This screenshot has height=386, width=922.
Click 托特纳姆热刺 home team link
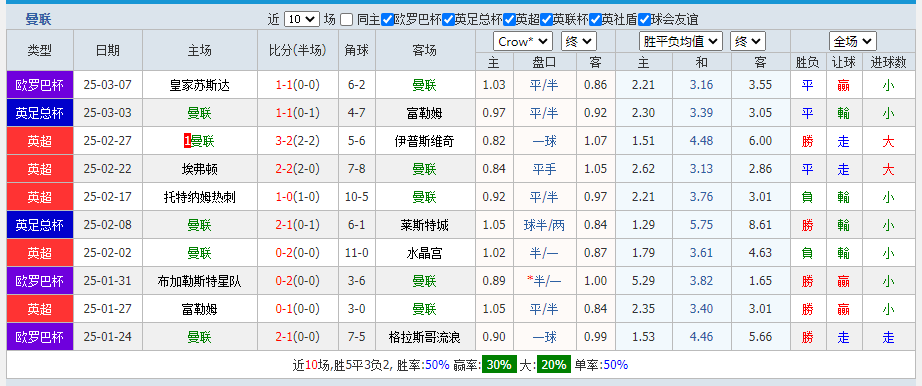coord(200,197)
